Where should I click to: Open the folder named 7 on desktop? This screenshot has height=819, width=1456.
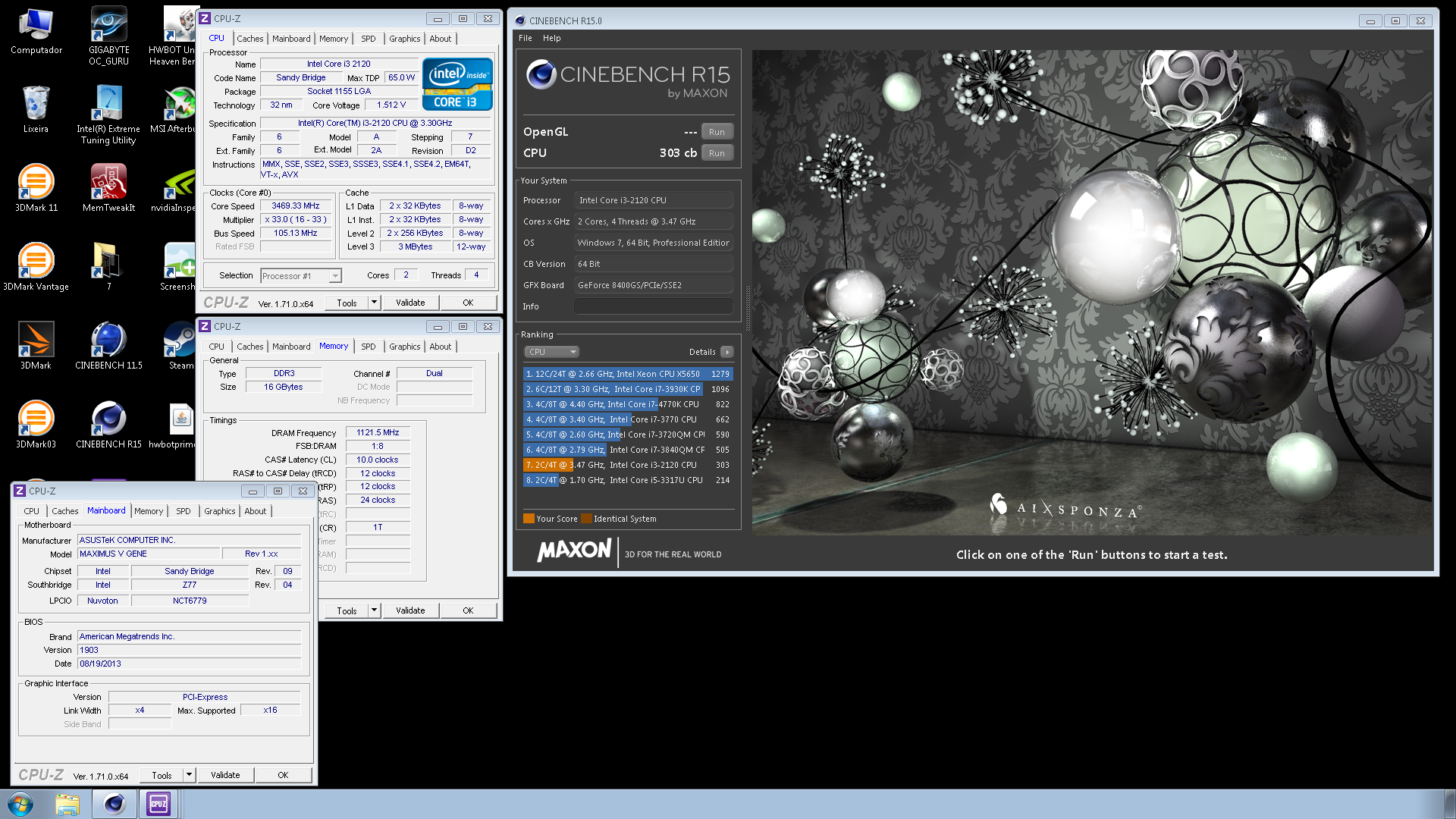click(x=107, y=266)
